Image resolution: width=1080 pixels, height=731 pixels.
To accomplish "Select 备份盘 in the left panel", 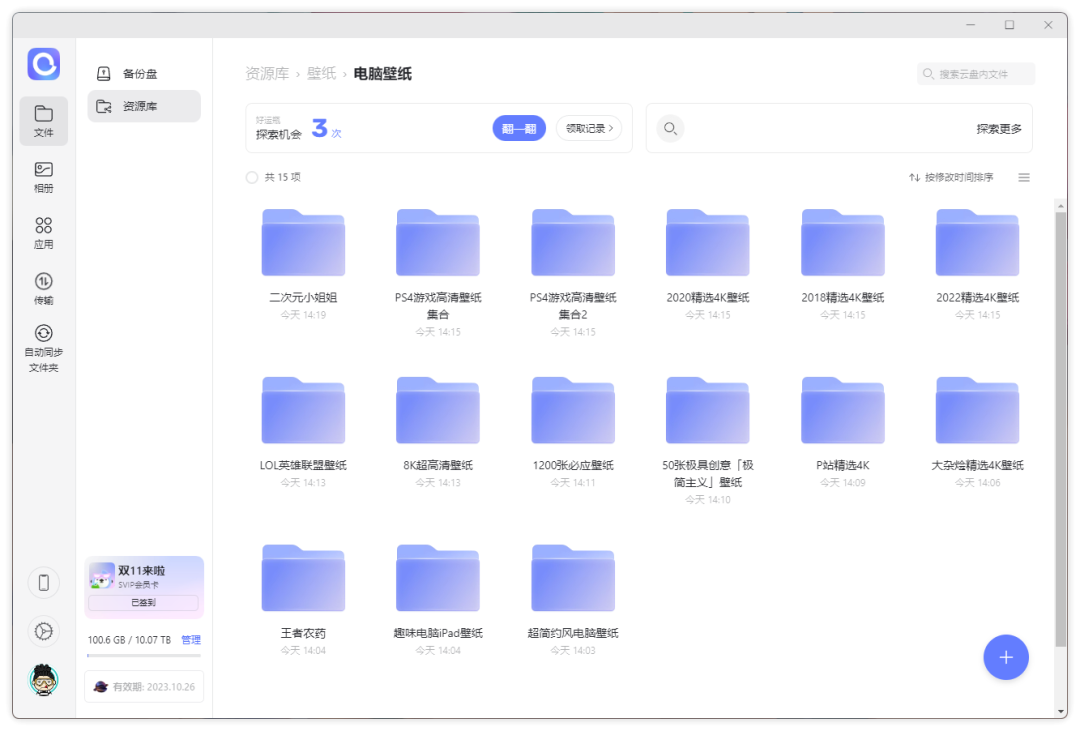I will click(140, 74).
